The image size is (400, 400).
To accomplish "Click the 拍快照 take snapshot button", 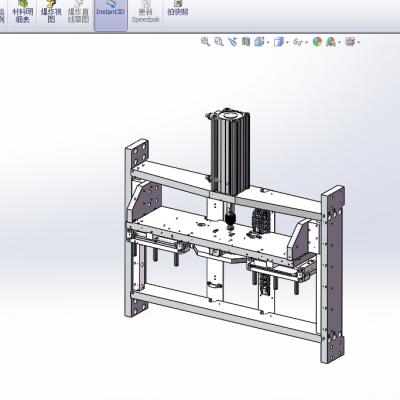I will coord(178,9).
